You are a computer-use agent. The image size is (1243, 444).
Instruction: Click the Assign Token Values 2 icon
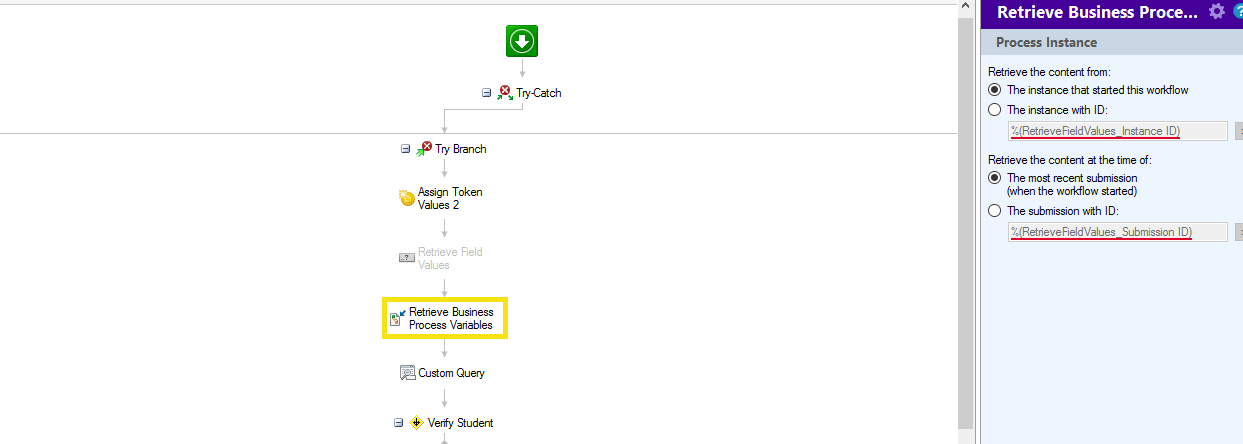[407, 198]
